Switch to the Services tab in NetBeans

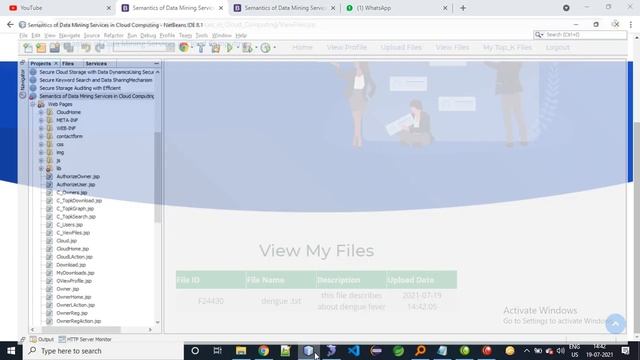(x=96, y=64)
